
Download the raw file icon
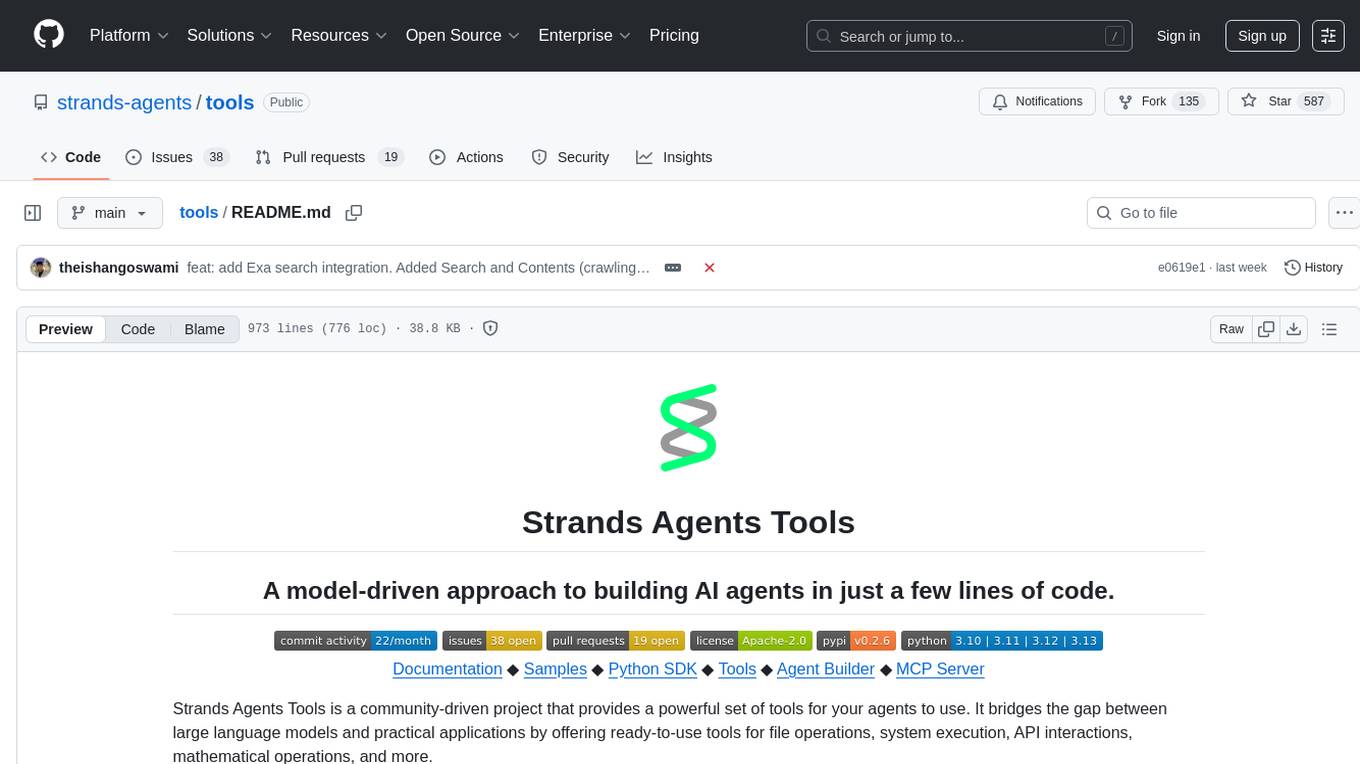pos(1293,329)
